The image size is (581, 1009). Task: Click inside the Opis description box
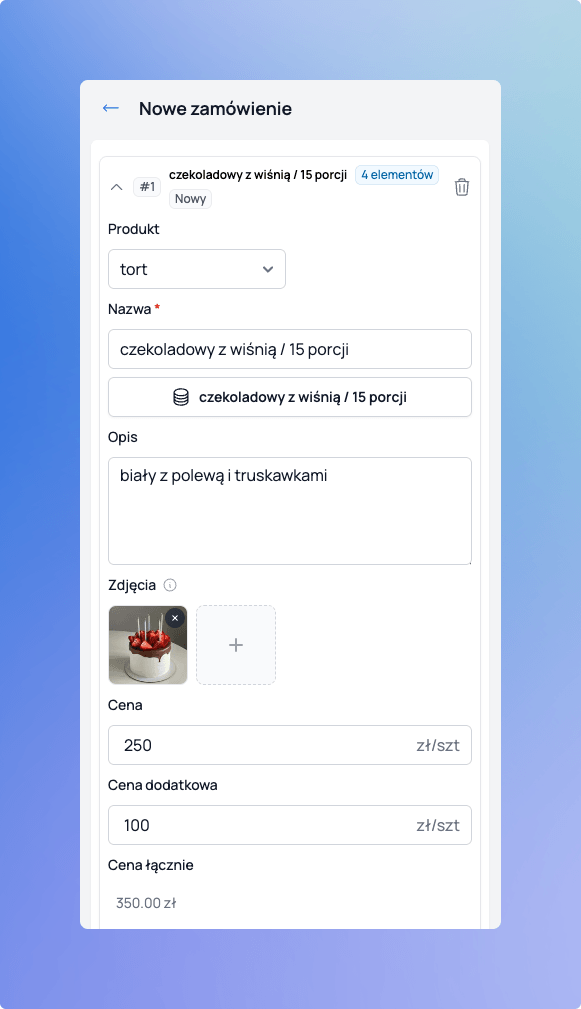pyautogui.click(x=289, y=510)
